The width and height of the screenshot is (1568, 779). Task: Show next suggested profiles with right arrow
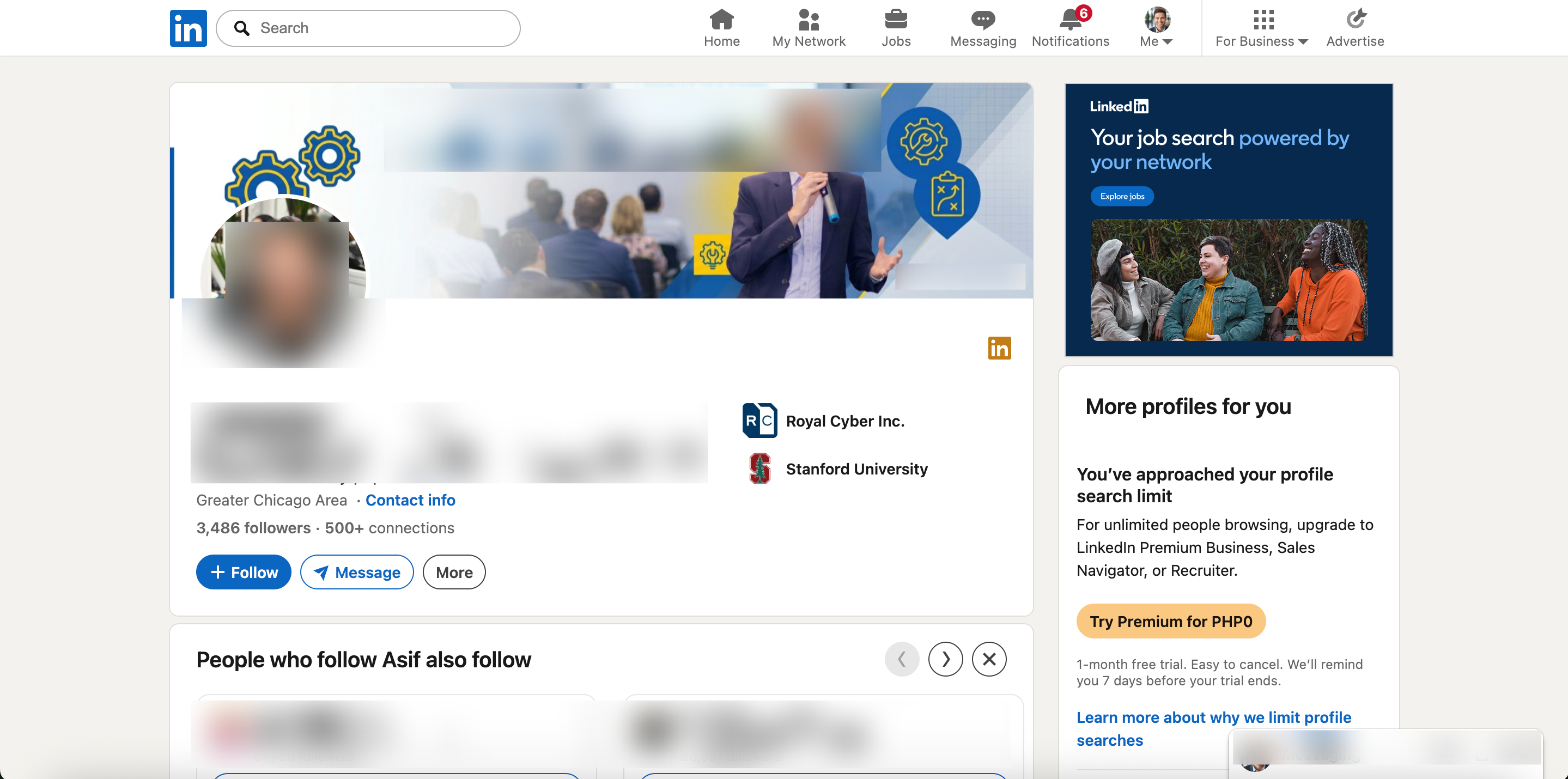tap(945, 659)
